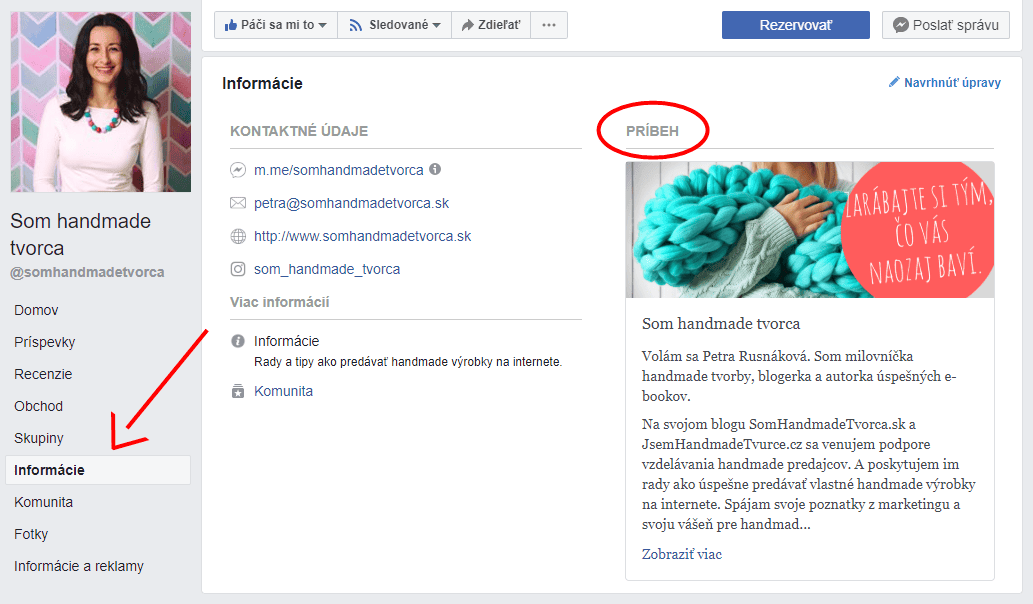The height and width of the screenshot is (604, 1033).
Task: Click the KONTAKTNÉ ÚDAJE heading
Action: tap(299, 131)
